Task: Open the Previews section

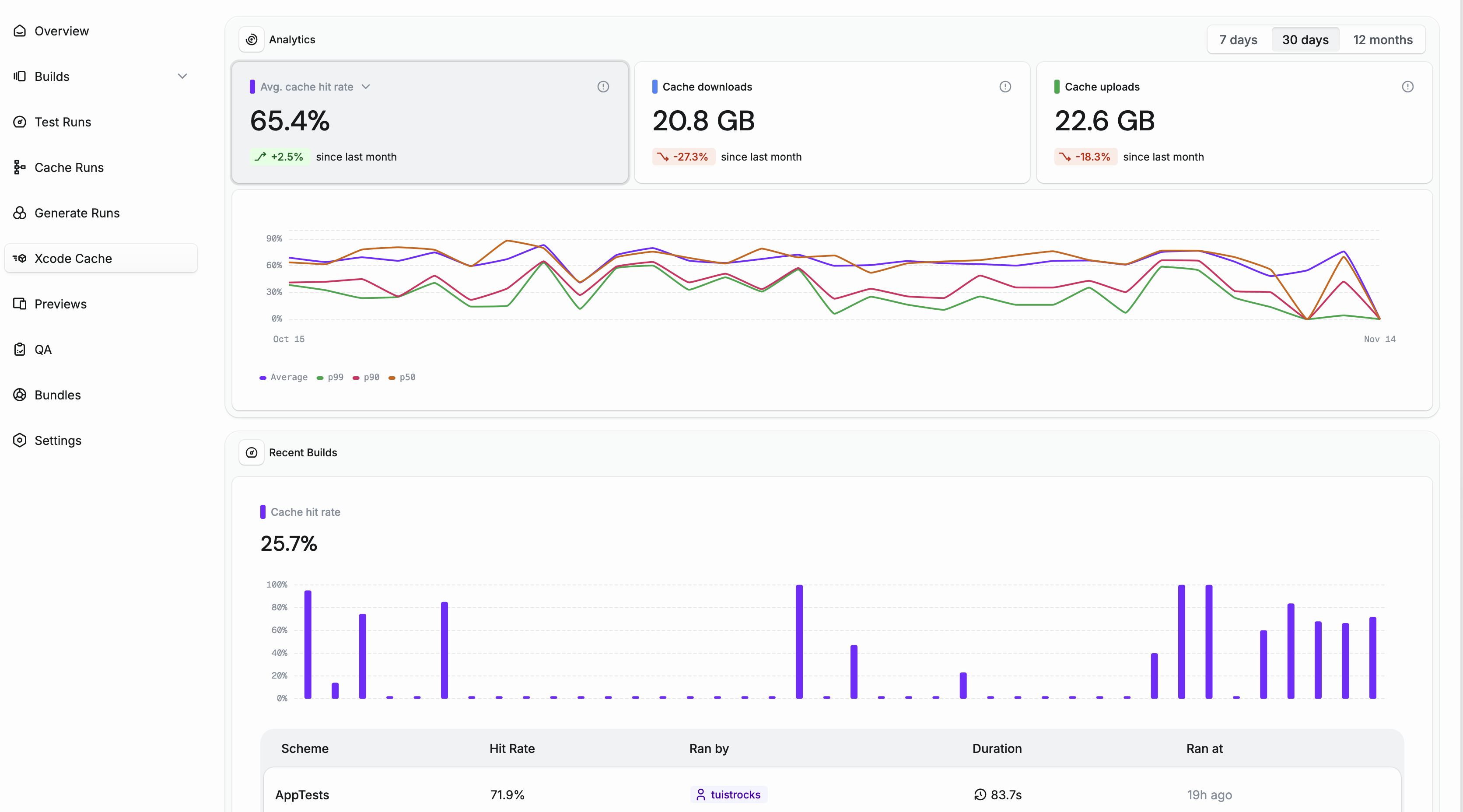Action: coord(60,303)
